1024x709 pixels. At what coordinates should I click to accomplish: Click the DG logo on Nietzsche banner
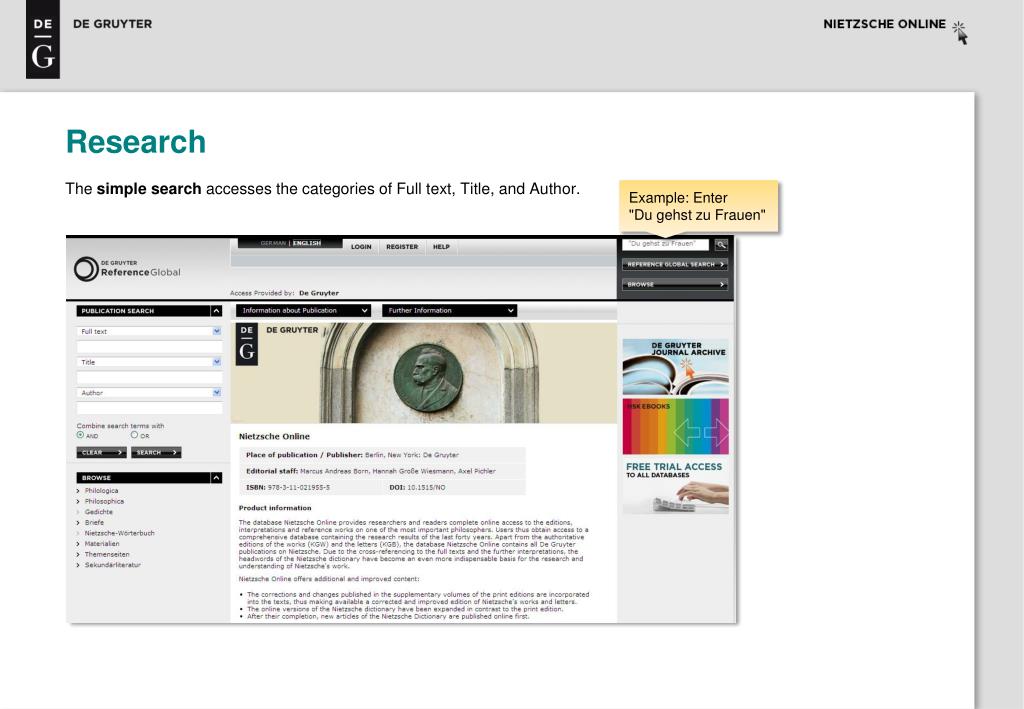point(247,344)
